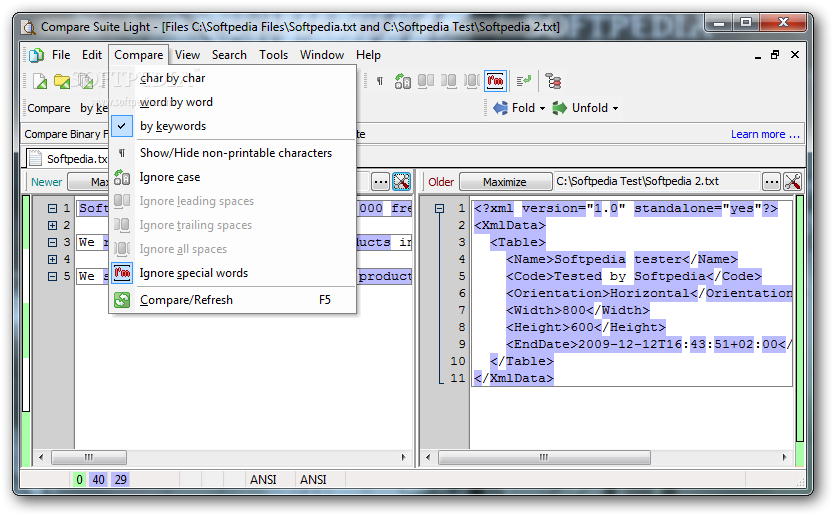Click the green 0 status bar counter
Screen dimensions: 834x516
79,480
